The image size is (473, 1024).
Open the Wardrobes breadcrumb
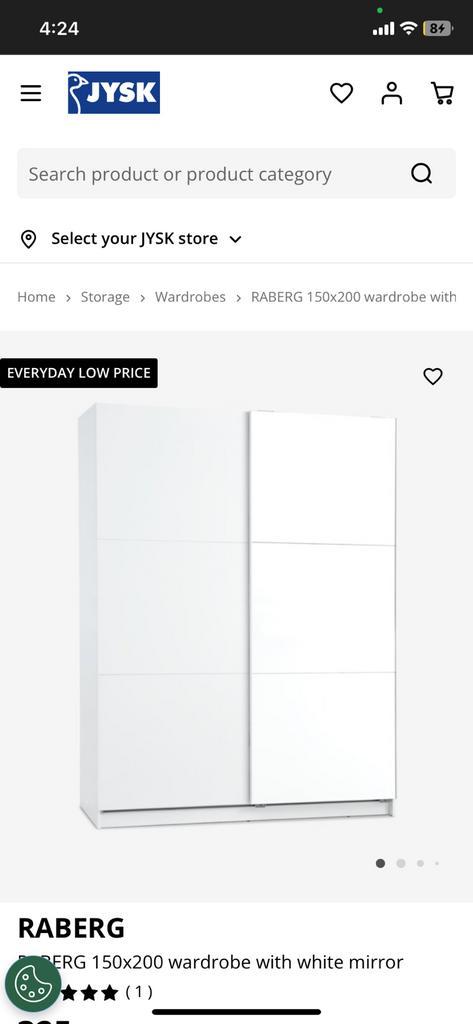[190, 297]
